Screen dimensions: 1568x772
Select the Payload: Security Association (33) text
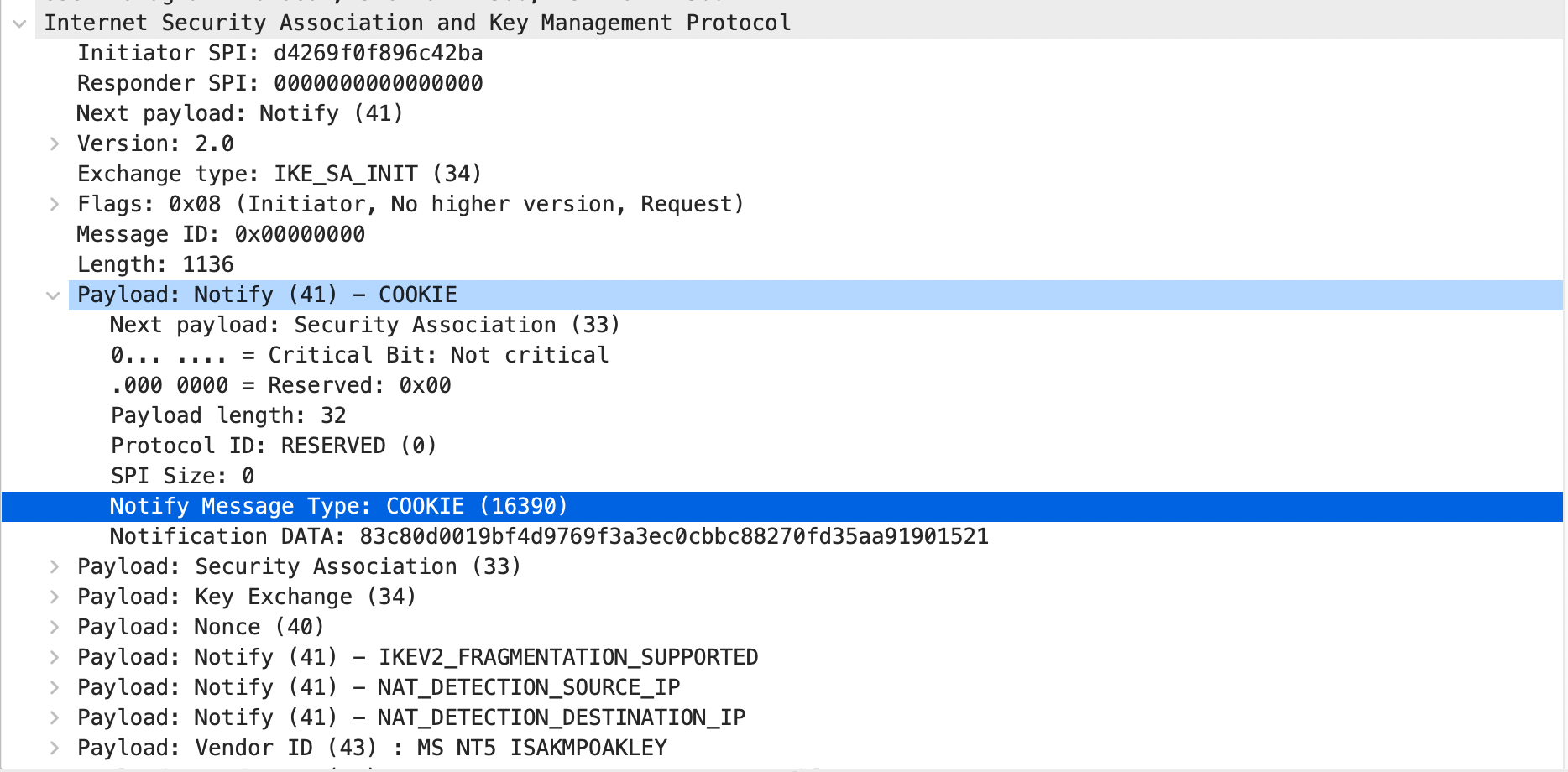tap(299, 567)
